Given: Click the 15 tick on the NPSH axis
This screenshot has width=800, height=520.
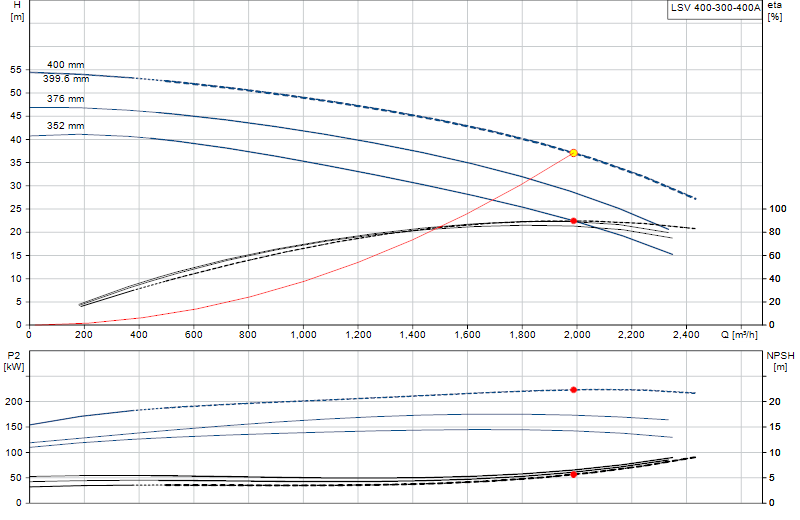Looking at the screenshot, I should (x=775, y=427).
